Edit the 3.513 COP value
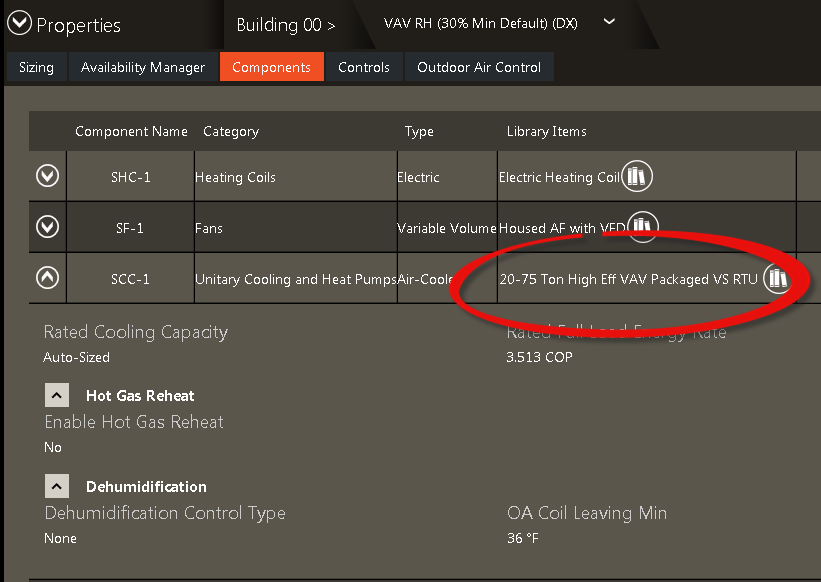821x582 pixels. click(x=540, y=357)
